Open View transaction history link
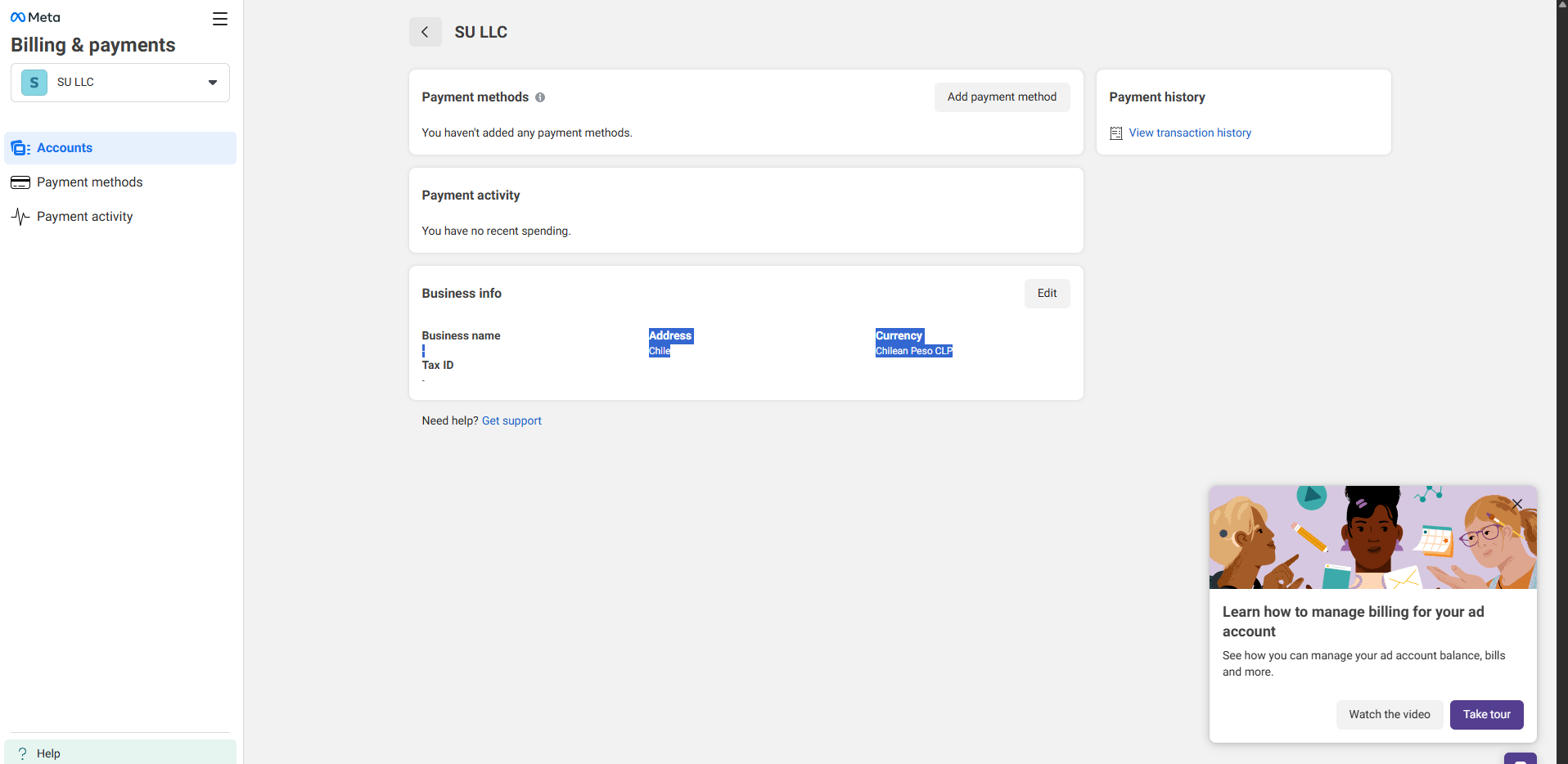The width and height of the screenshot is (1568, 764). point(1190,133)
